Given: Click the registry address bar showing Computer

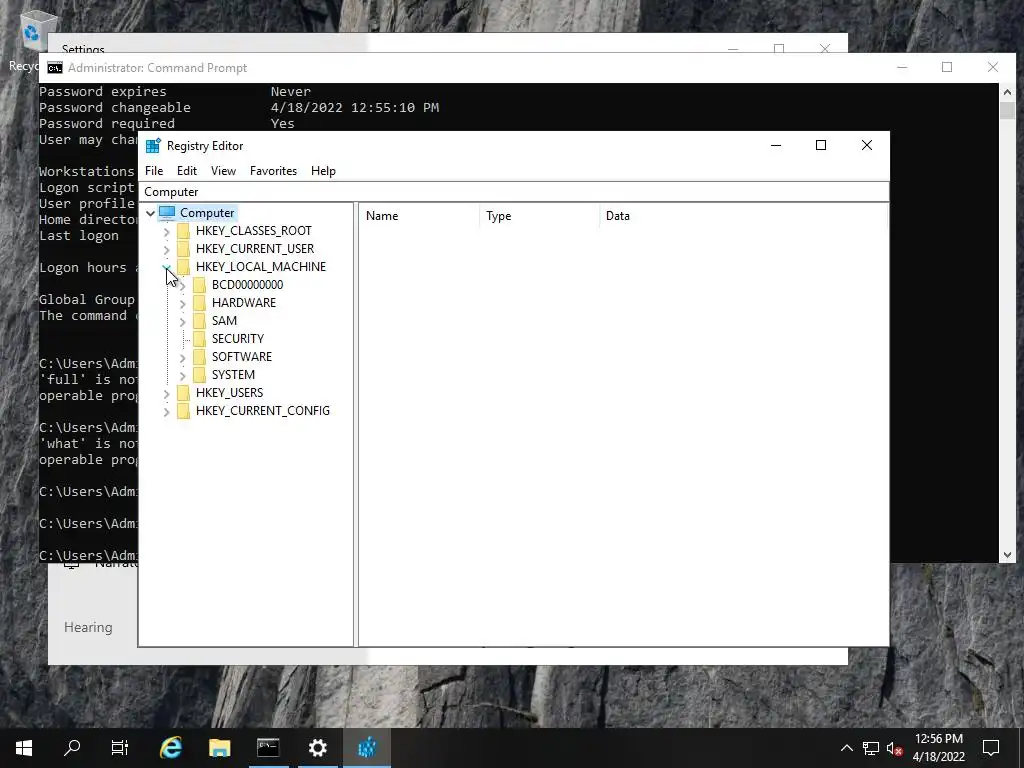Looking at the screenshot, I should coord(514,191).
